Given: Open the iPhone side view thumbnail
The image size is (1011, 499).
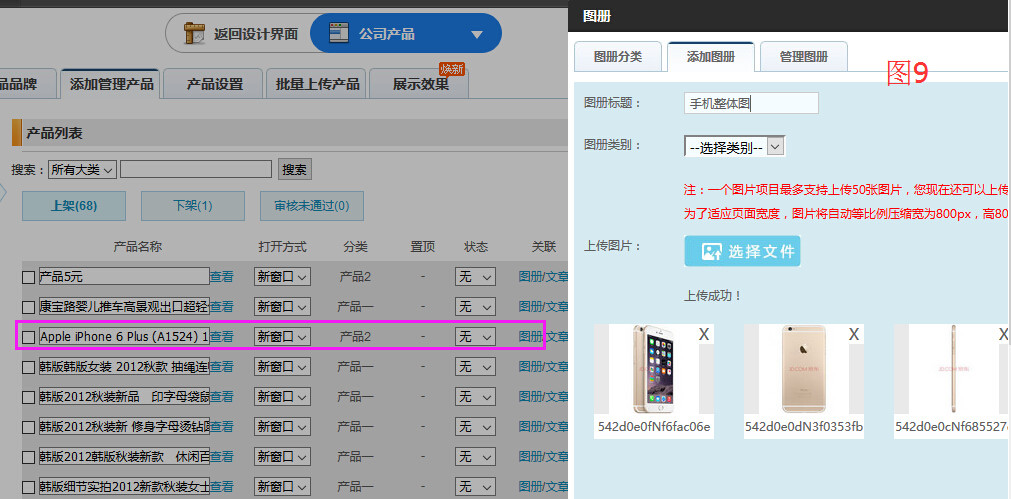Looking at the screenshot, I should coord(952,369).
